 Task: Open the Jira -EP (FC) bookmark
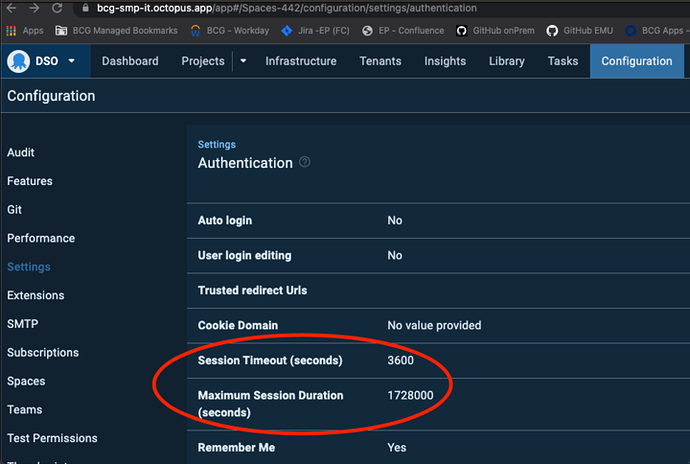(316, 30)
